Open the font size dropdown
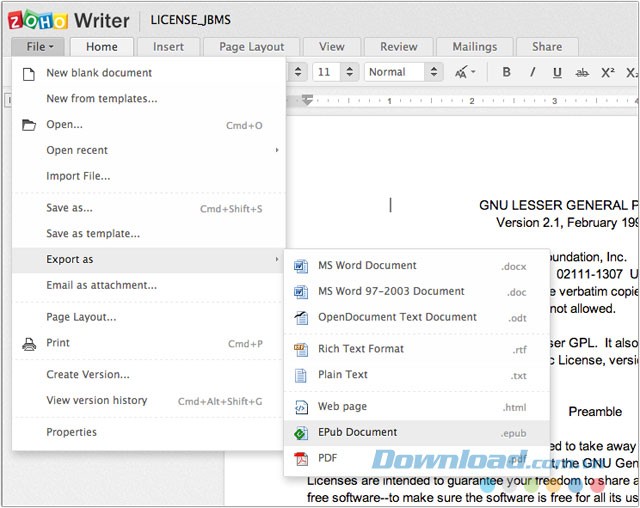640x508 pixels. point(335,72)
